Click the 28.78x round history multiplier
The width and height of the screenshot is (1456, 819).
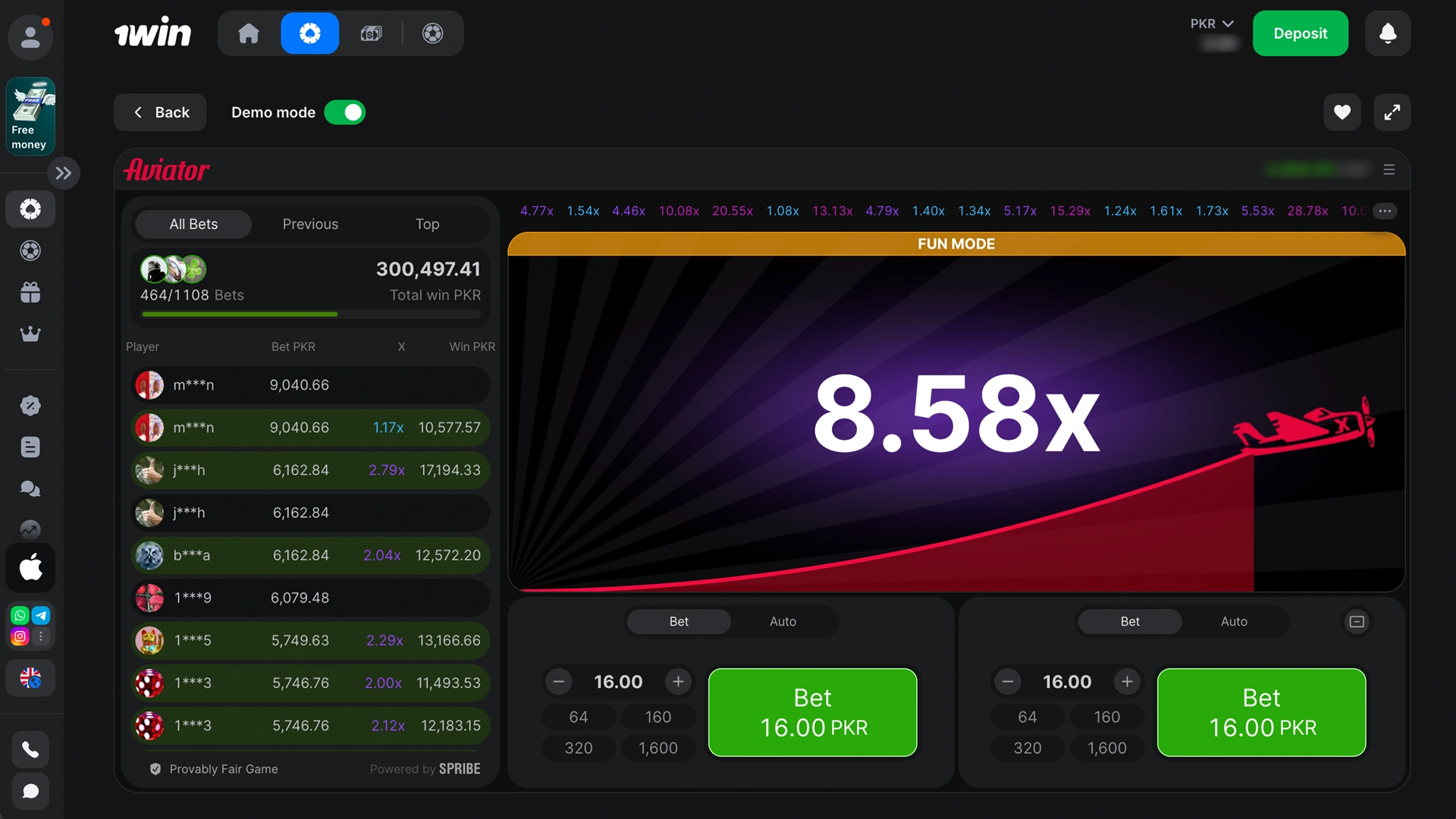pos(1307,211)
